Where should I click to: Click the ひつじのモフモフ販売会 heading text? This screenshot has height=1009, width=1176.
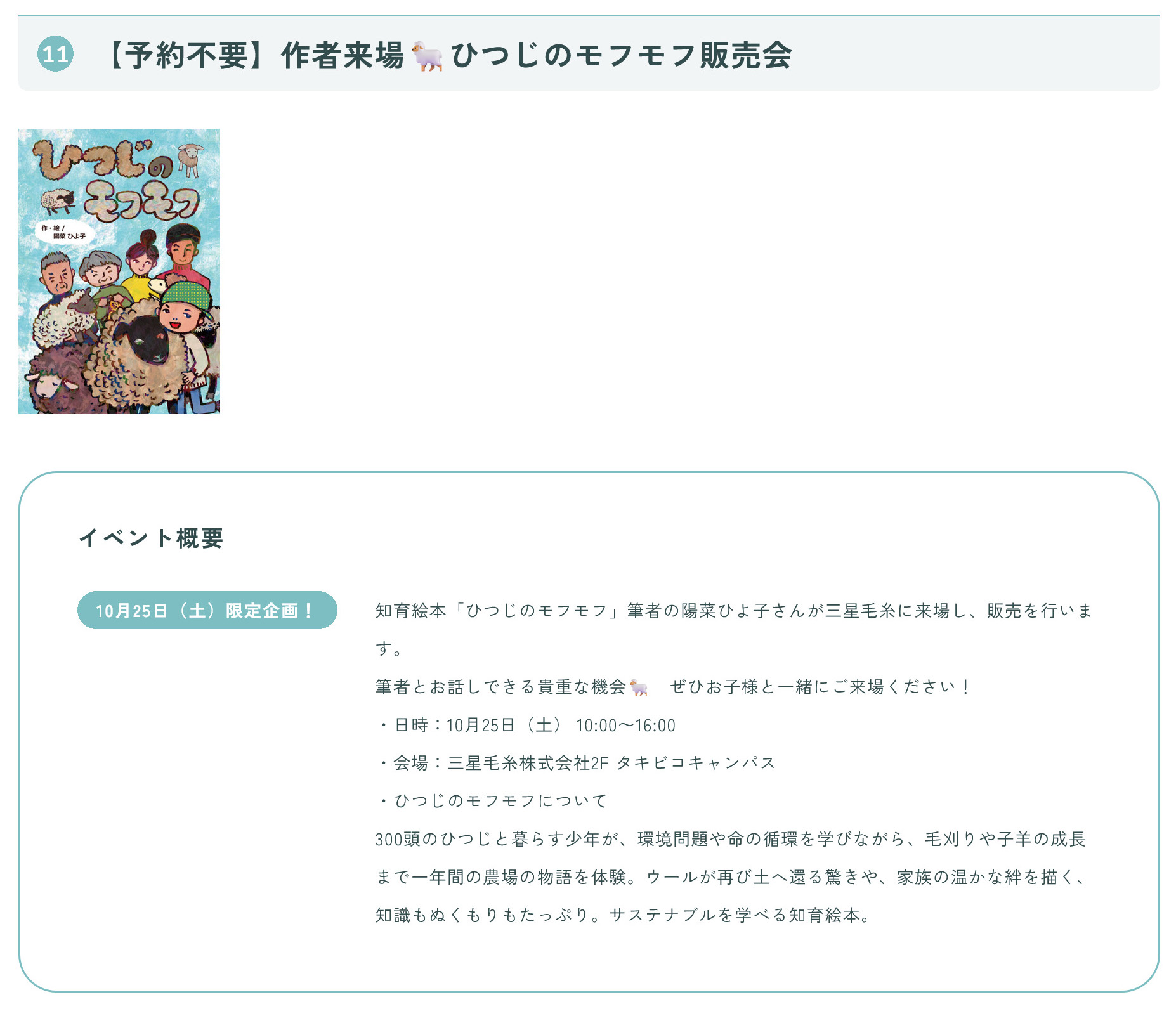[620, 56]
